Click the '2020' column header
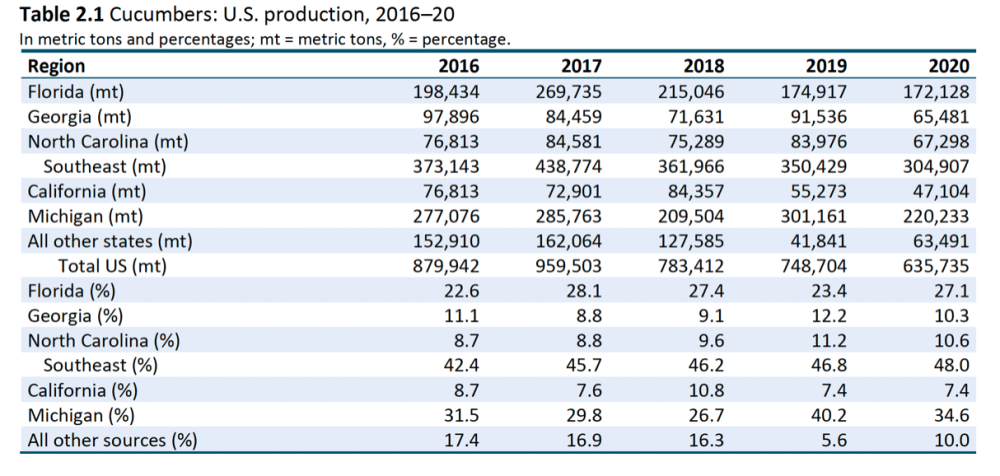This screenshot has height=476, width=1000. point(949,66)
